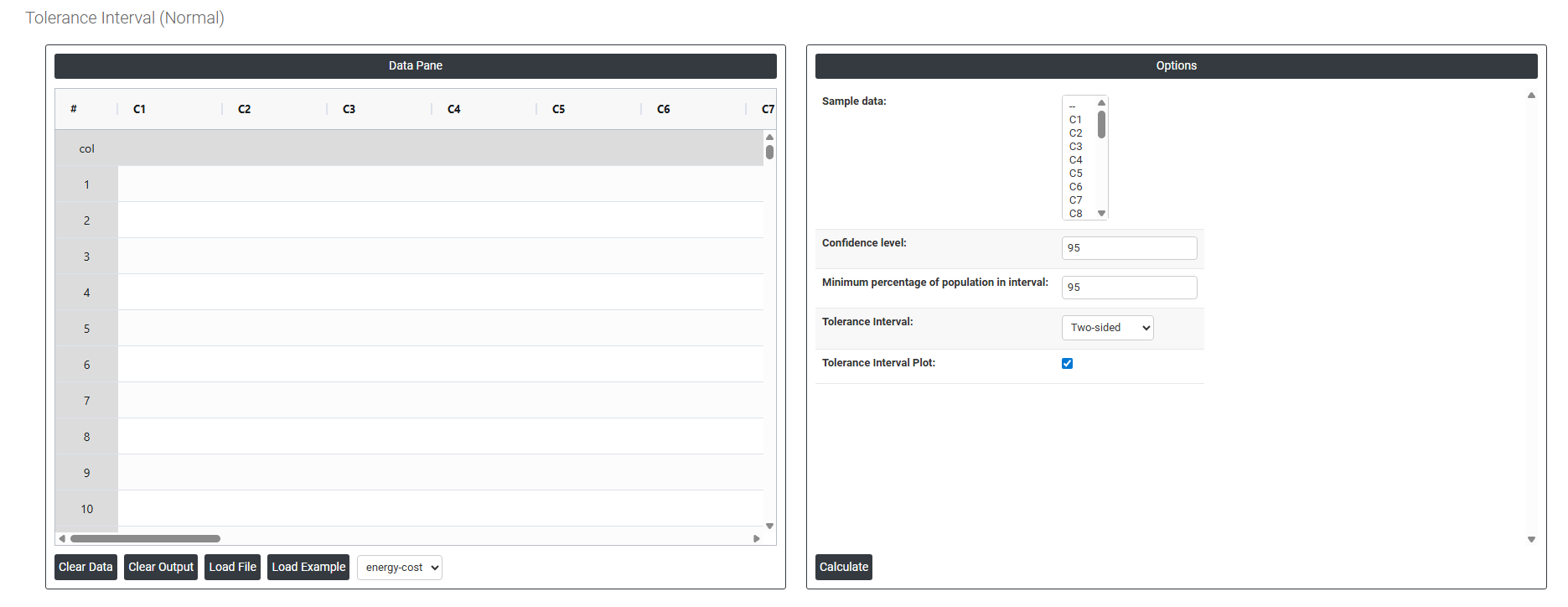
Task: Select C3 in Sample data list
Action: [x=1076, y=147]
